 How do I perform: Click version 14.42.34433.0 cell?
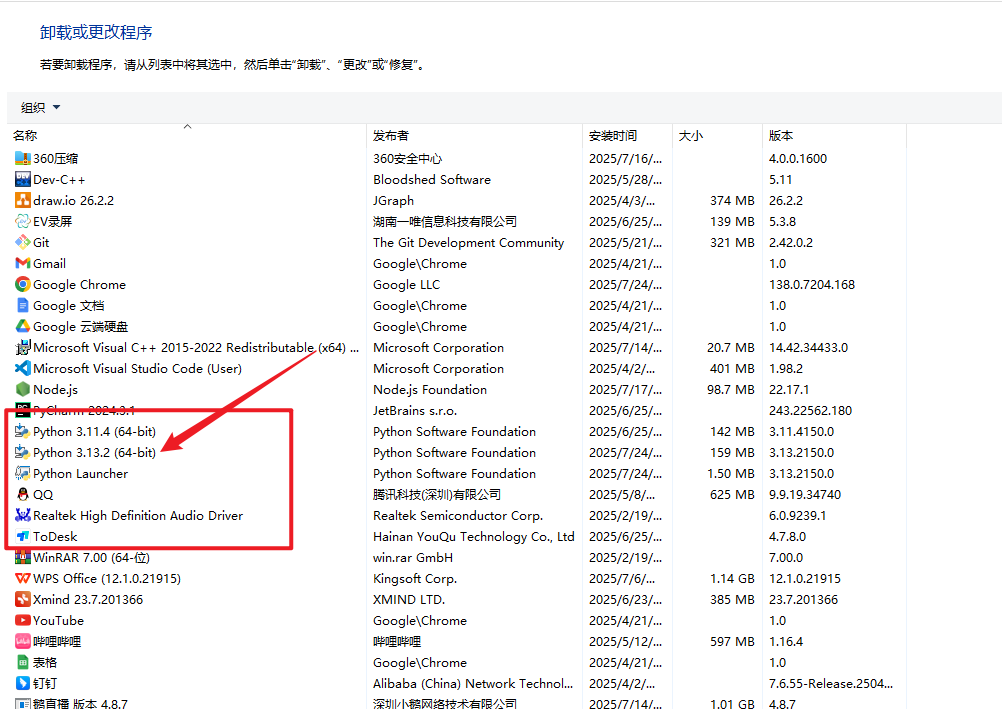pyautogui.click(x=808, y=347)
